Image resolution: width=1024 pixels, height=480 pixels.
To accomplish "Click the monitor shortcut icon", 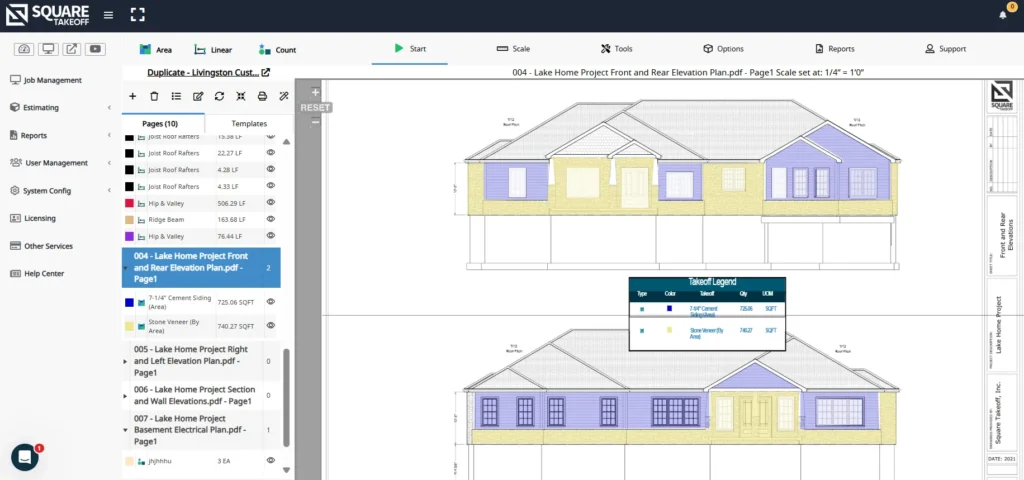I will click(48, 49).
